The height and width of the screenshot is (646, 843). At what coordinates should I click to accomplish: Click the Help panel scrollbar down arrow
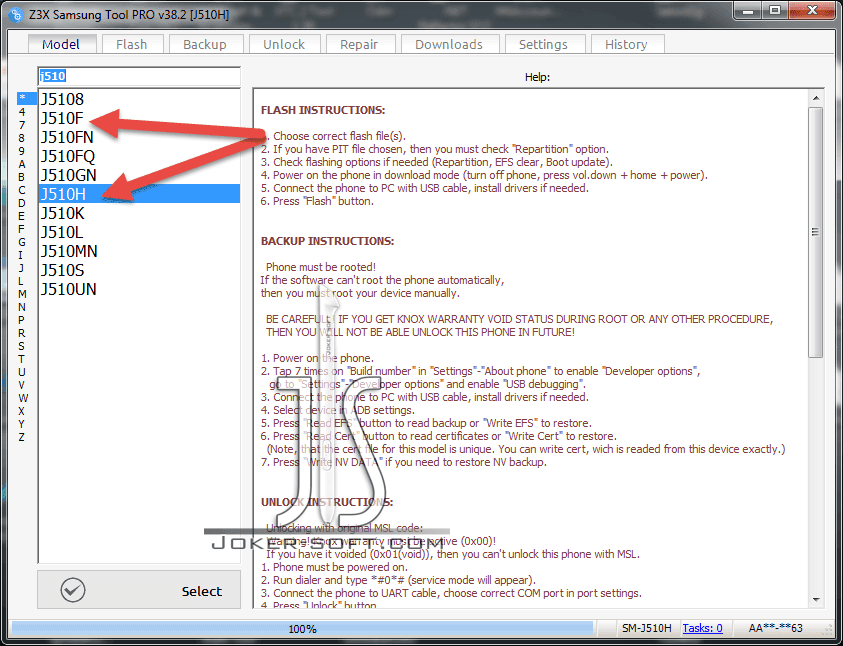click(x=816, y=600)
